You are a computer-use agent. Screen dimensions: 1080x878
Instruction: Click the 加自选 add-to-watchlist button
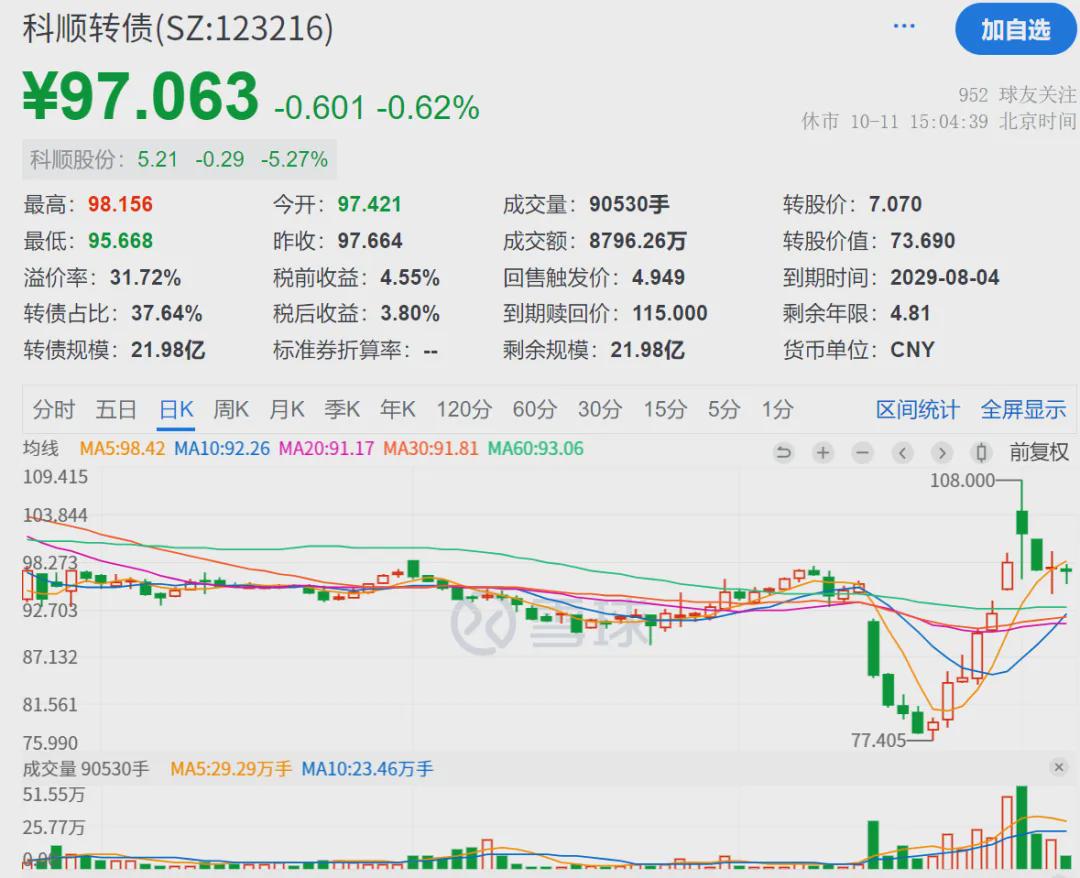(x=1015, y=30)
